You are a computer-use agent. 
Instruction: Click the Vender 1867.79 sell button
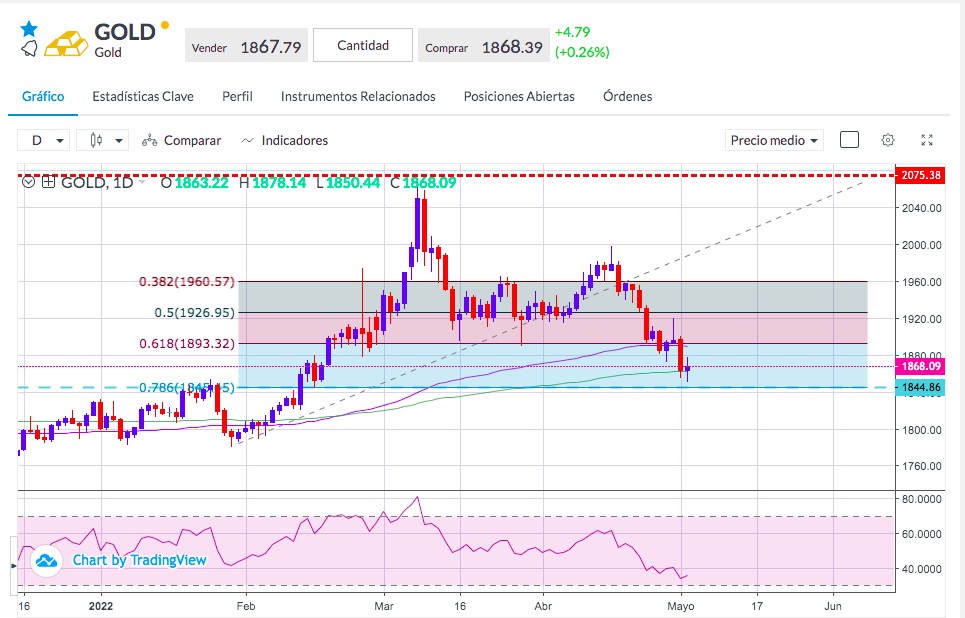246,46
